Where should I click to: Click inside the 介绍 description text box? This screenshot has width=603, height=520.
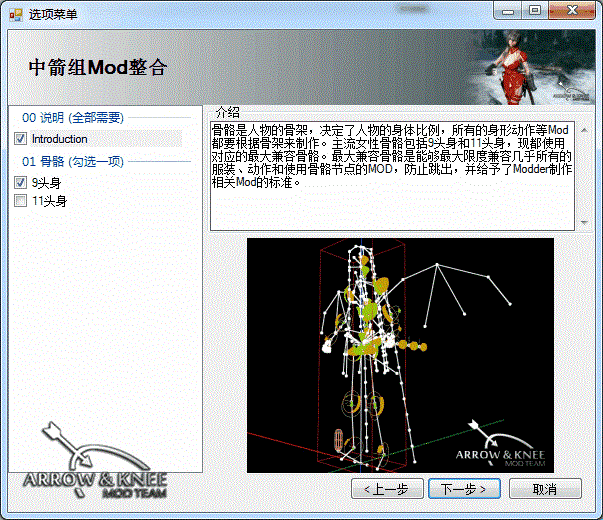point(392,176)
